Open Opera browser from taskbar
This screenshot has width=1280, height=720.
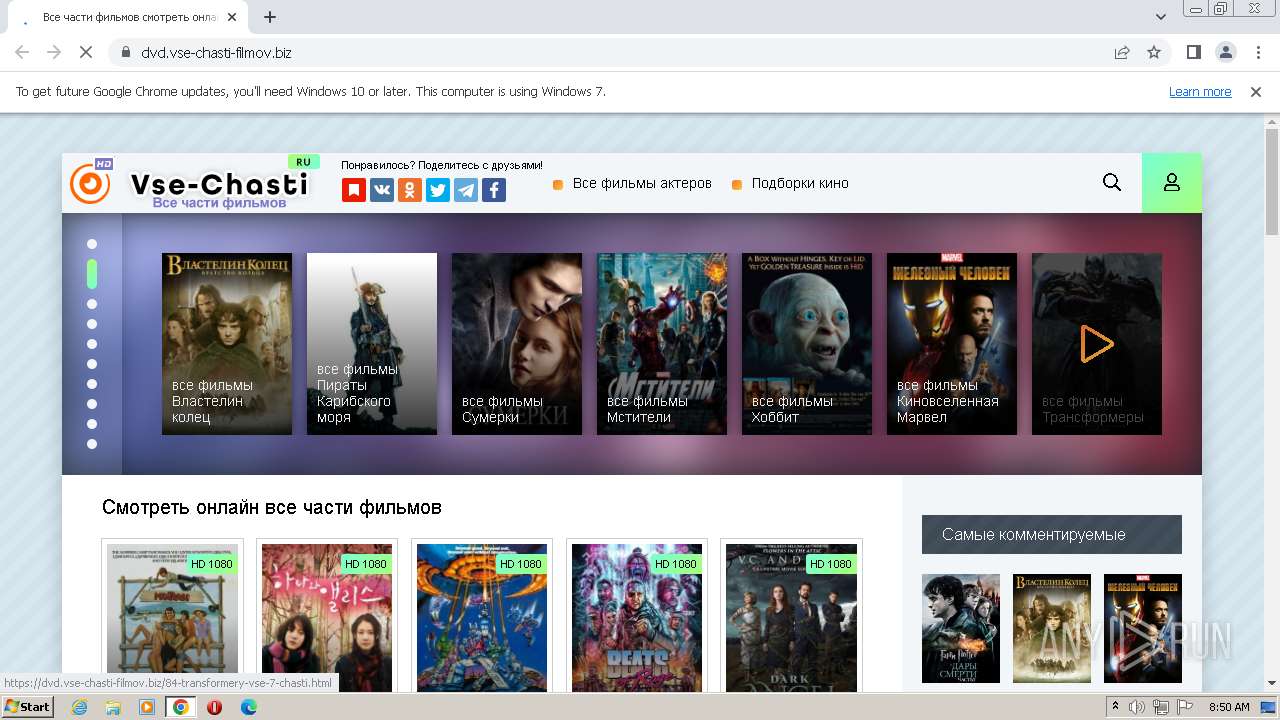click(214, 706)
